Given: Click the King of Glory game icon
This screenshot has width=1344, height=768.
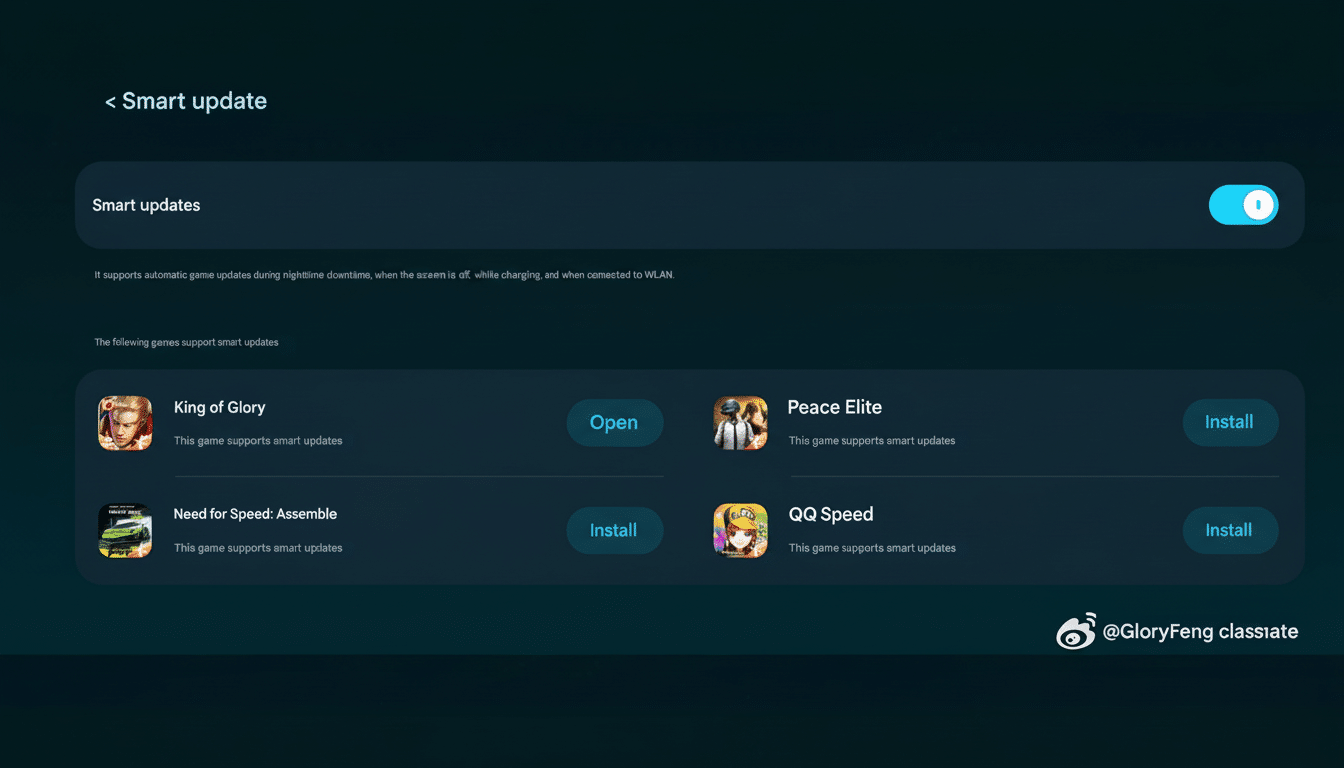Looking at the screenshot, I should (125, 422).
